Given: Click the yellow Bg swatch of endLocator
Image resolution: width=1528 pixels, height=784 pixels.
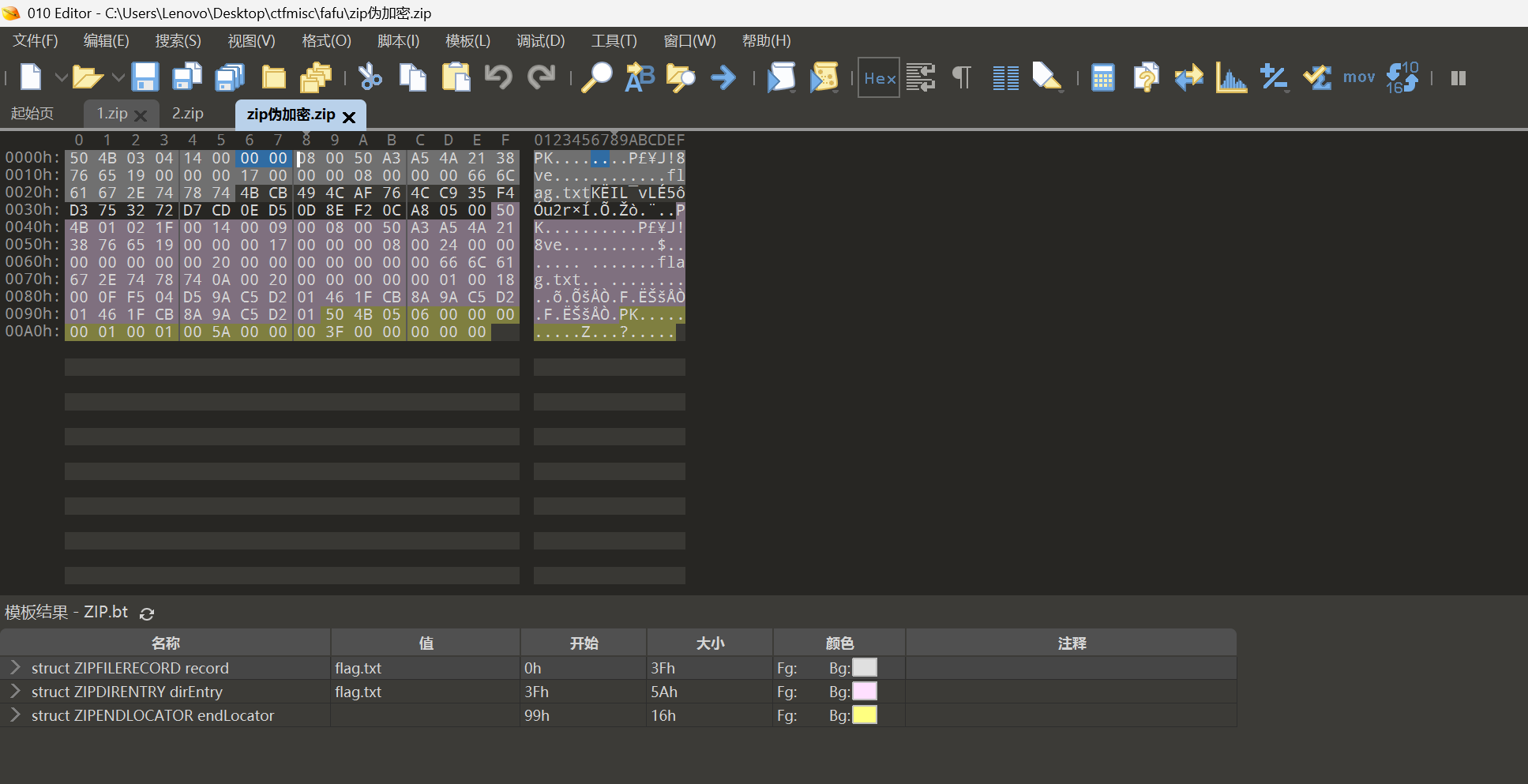Looking at the screenshot, I should [x=865, y=715].
